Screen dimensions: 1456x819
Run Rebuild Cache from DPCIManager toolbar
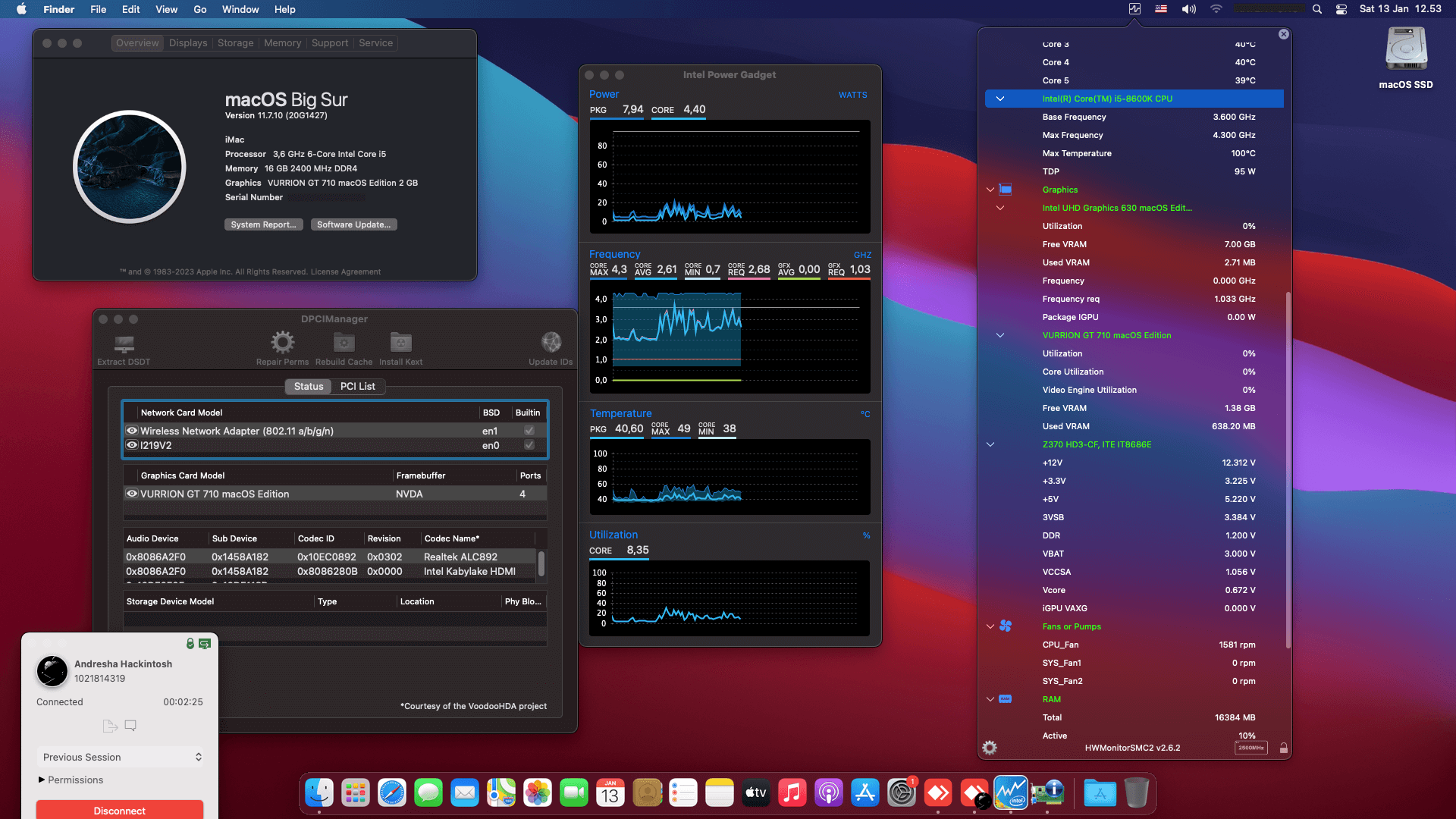(x=344, y=343)
